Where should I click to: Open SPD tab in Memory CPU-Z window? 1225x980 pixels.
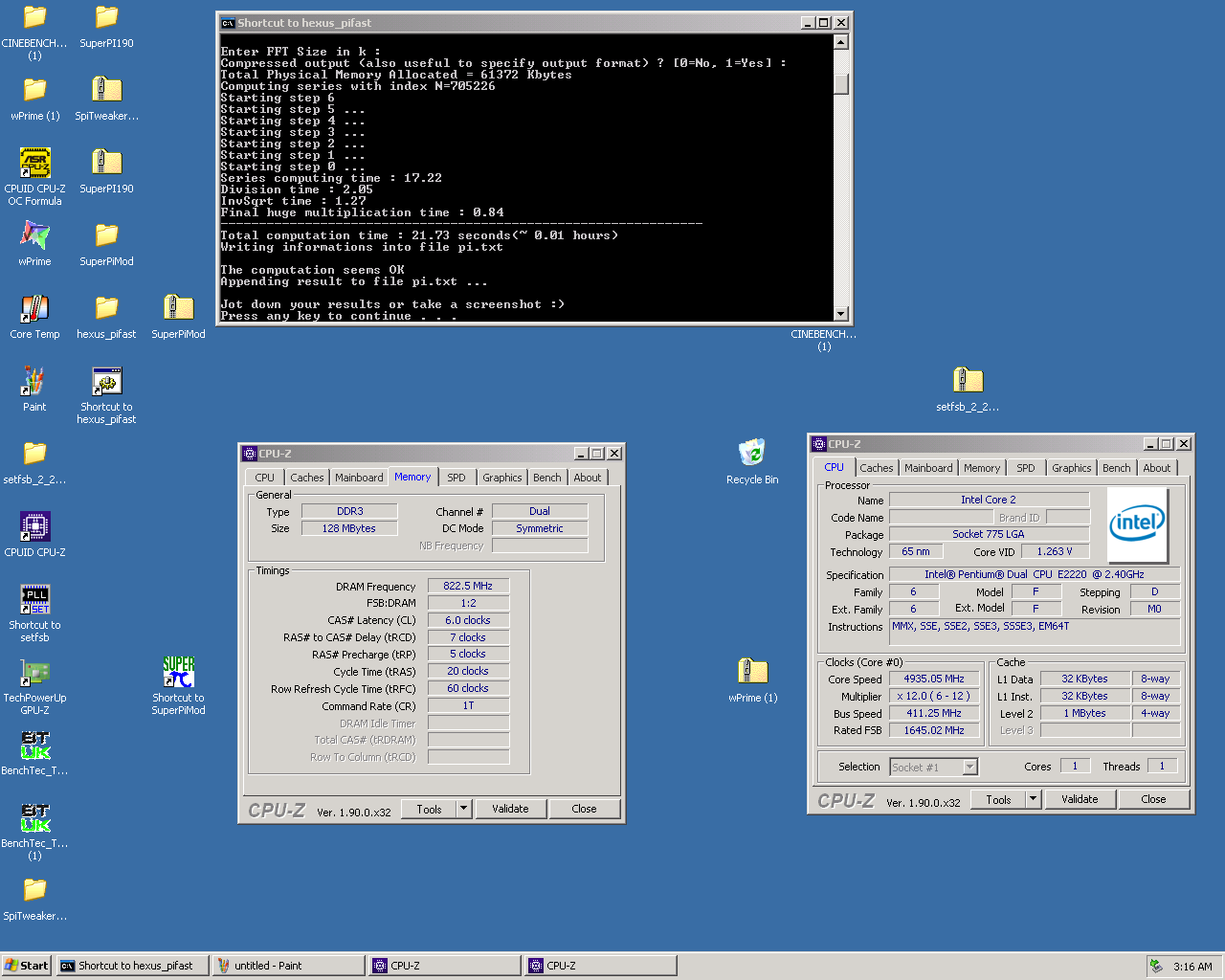click(457, 478)
